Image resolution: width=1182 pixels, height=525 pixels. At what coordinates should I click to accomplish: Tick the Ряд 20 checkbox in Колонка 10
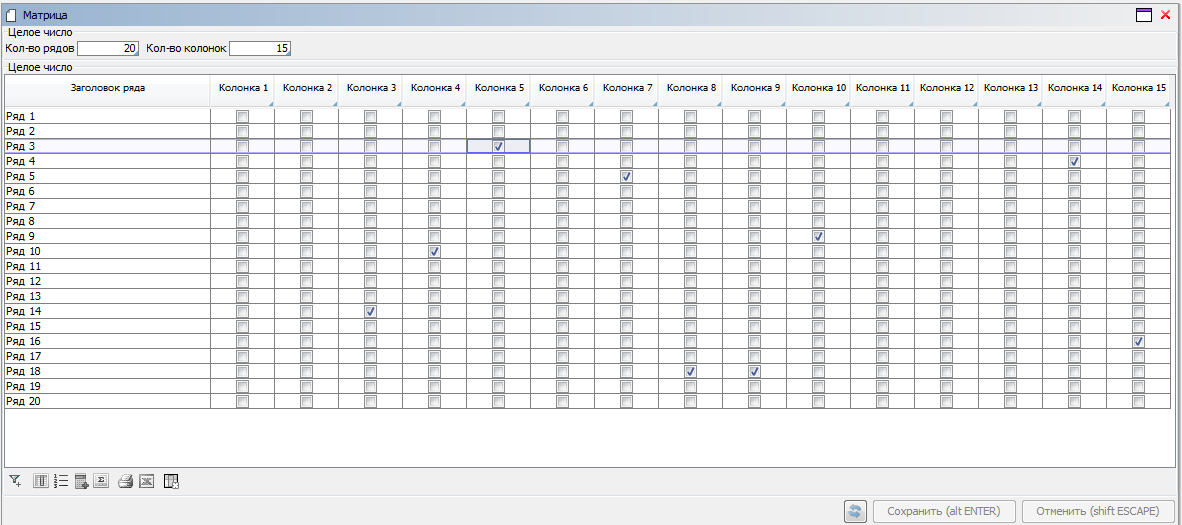pyautogui.click(x=818, y=401)
